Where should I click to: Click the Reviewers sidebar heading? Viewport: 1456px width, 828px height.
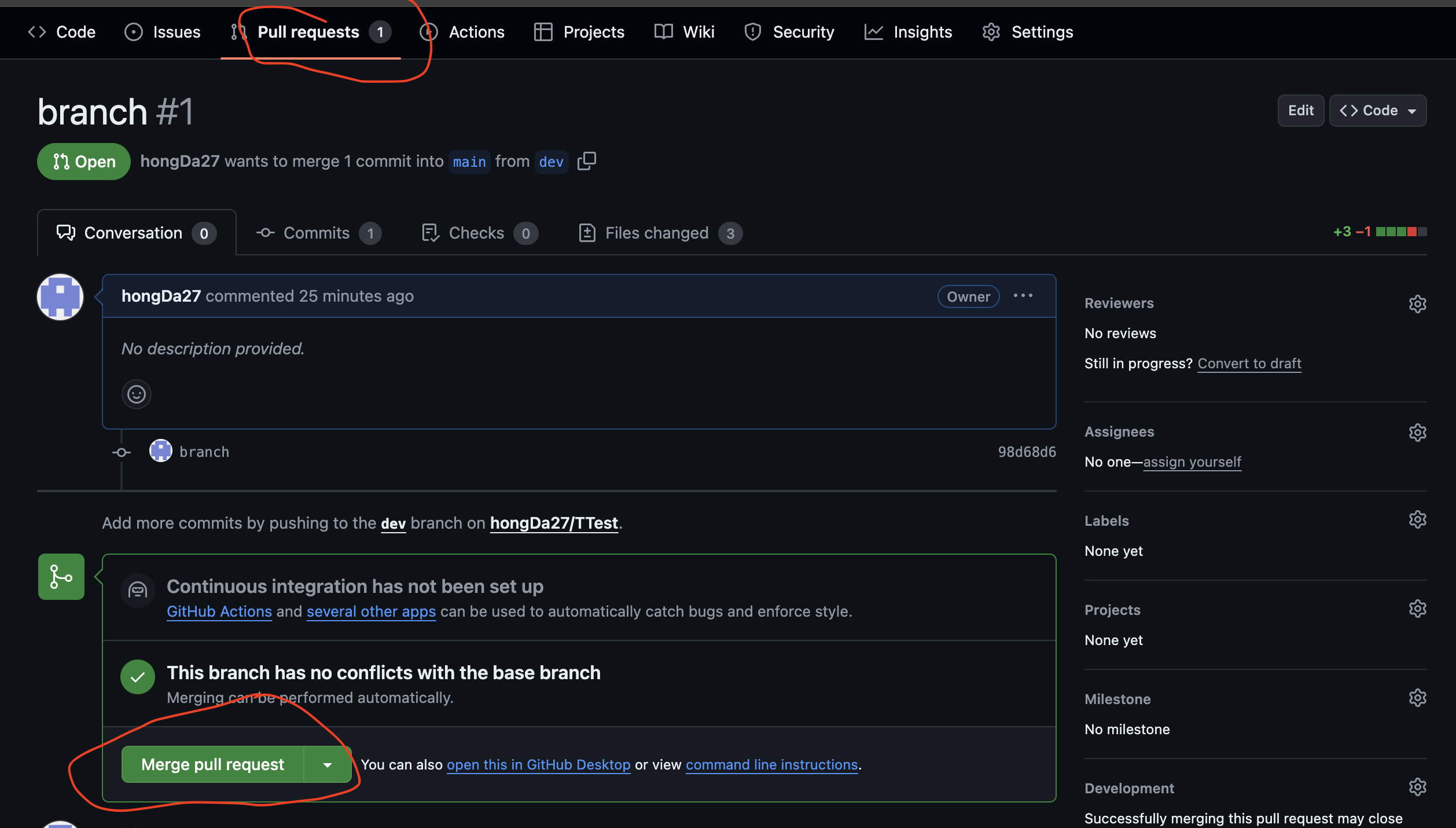1119,303
